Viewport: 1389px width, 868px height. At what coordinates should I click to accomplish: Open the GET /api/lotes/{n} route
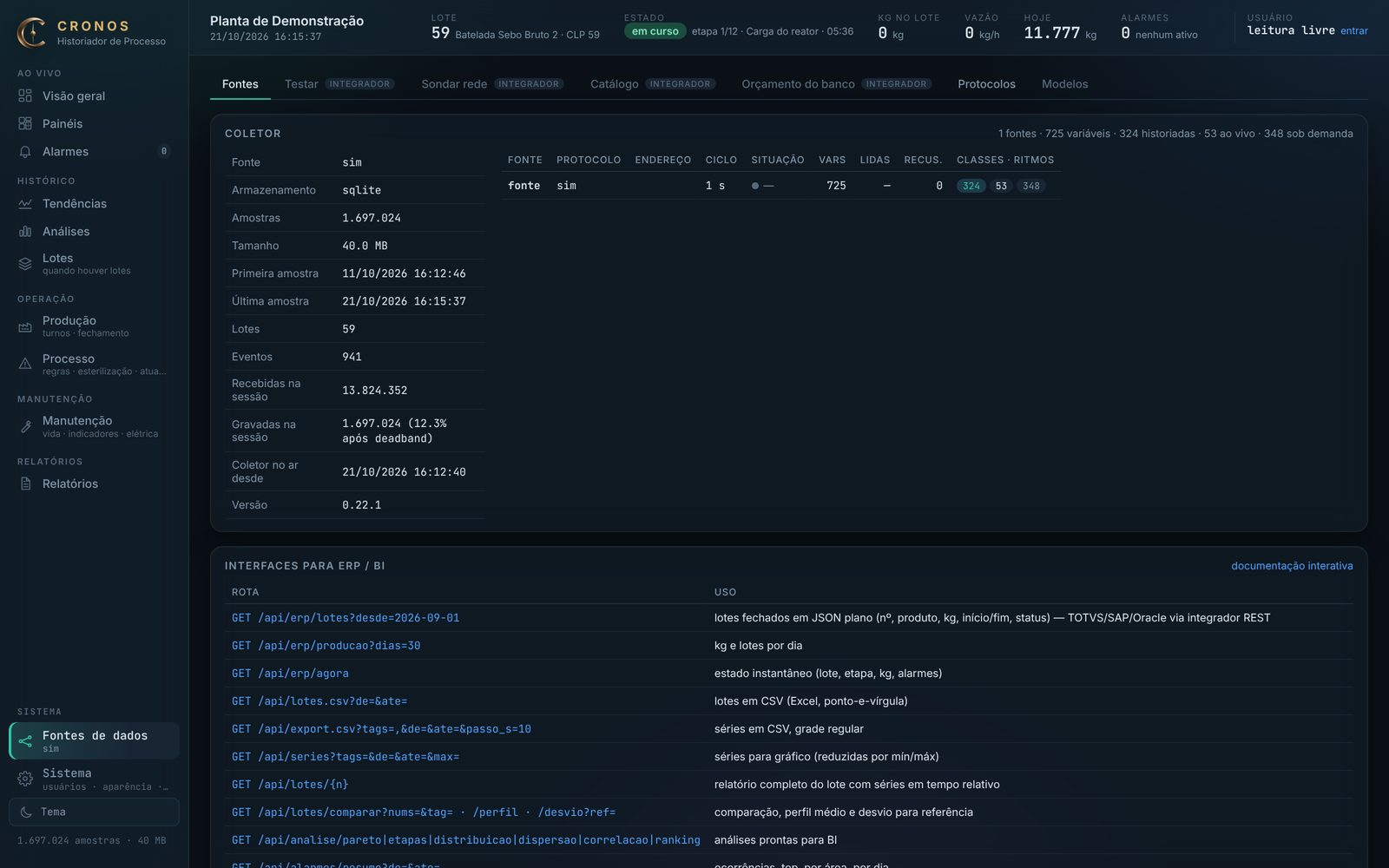tap(290, 785)
